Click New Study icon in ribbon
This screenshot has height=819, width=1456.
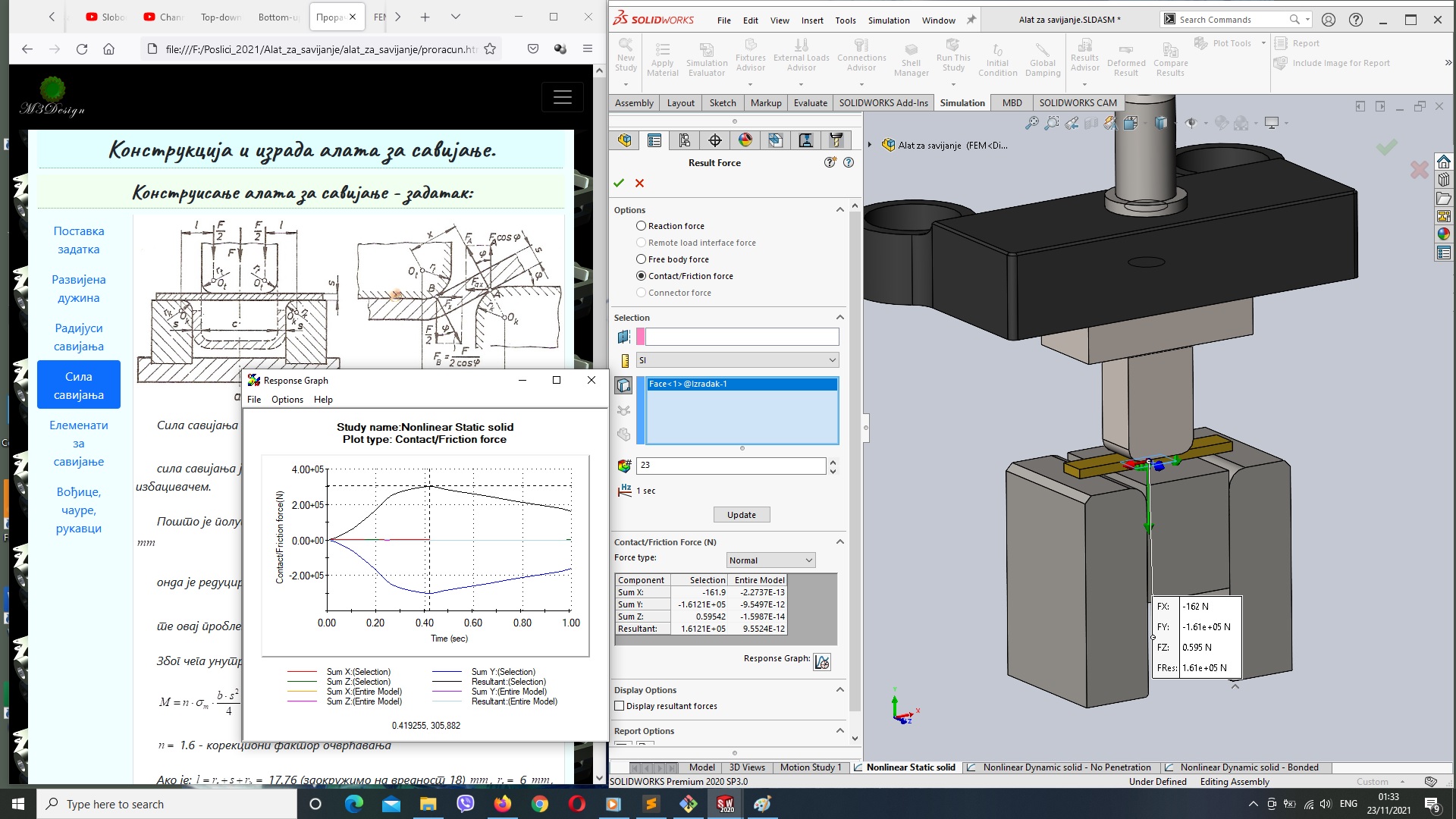pos(626,56)
